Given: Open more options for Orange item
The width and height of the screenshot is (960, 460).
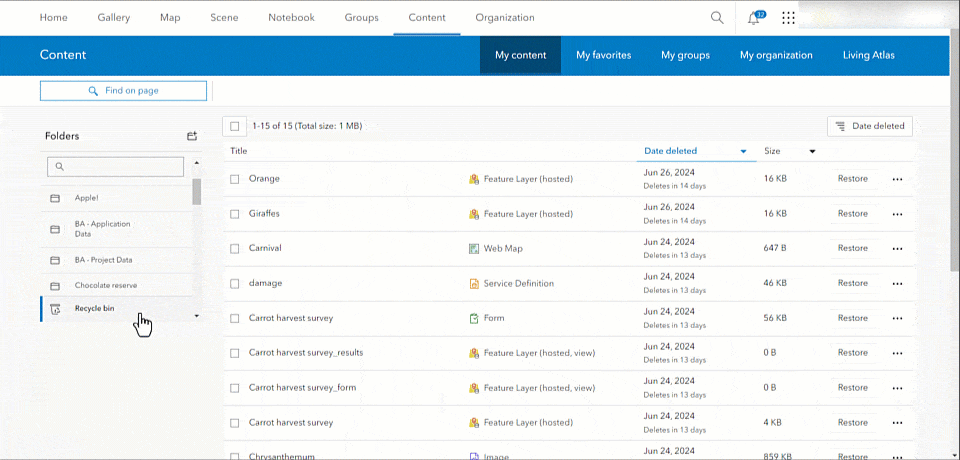Looking at the screenshot, I should (896, 179).
